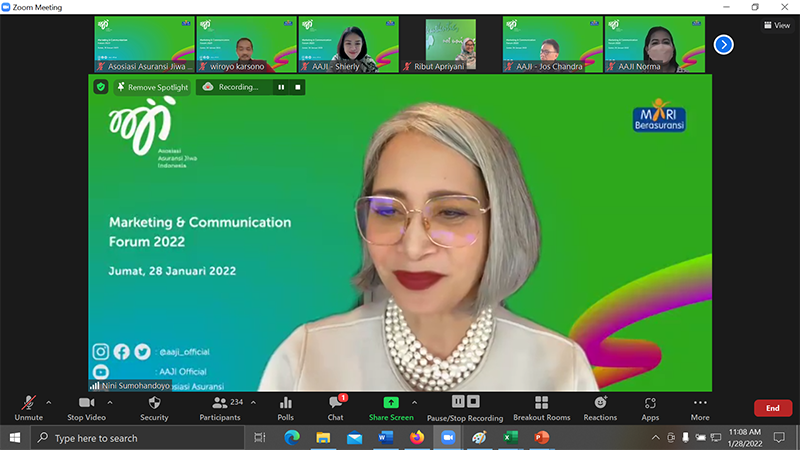Open the Participants panel

tap(220, 408)
